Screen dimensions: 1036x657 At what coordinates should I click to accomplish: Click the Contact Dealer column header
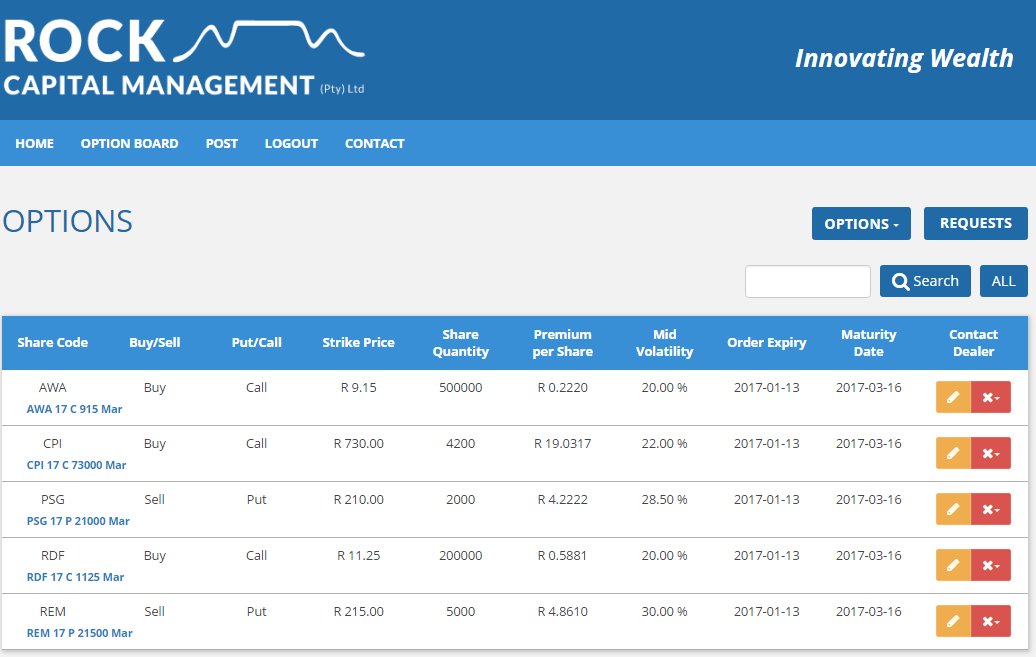tap(973, 343)
